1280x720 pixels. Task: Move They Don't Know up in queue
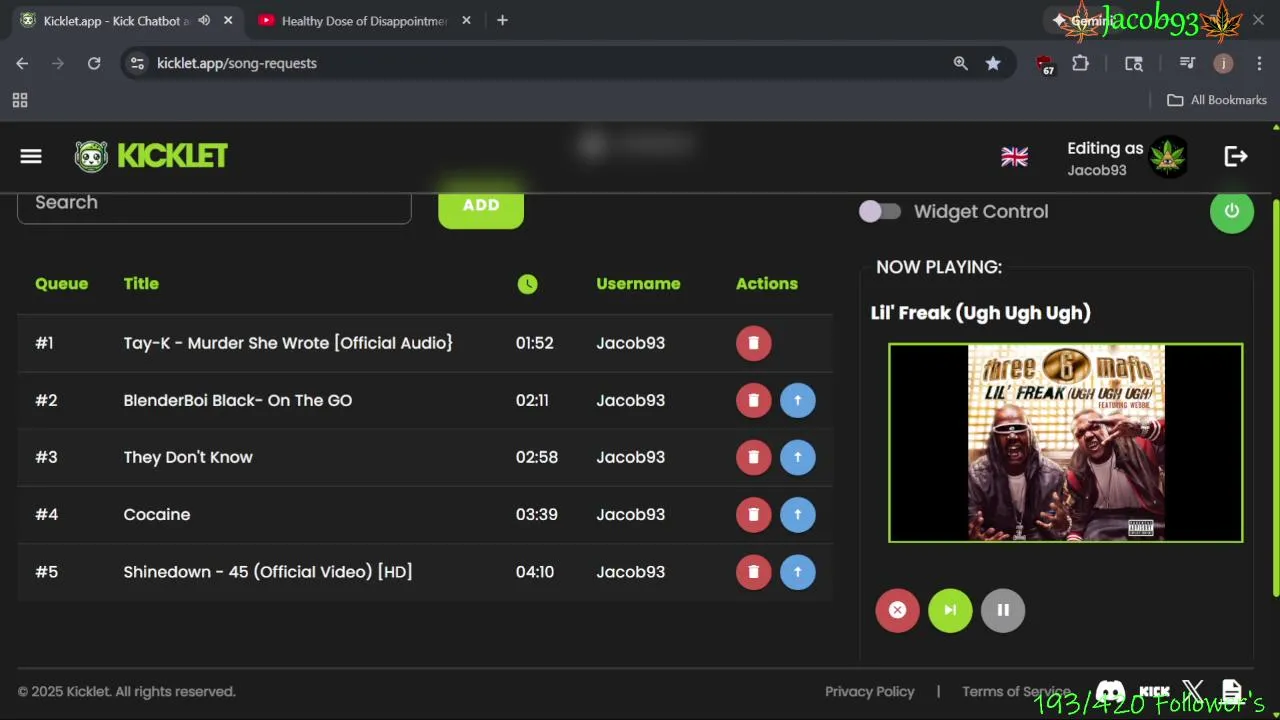coord(798,457)
